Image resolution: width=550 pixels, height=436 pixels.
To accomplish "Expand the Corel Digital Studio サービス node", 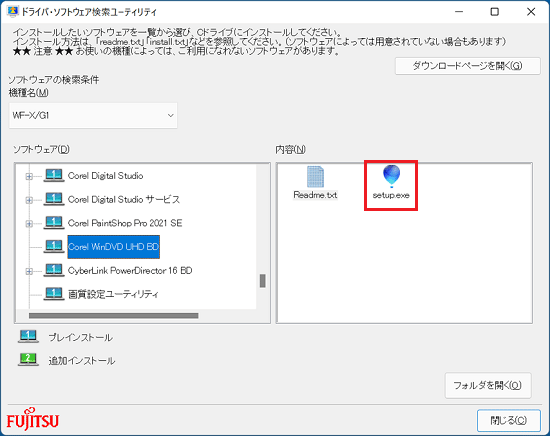I will tap(29, 200).
